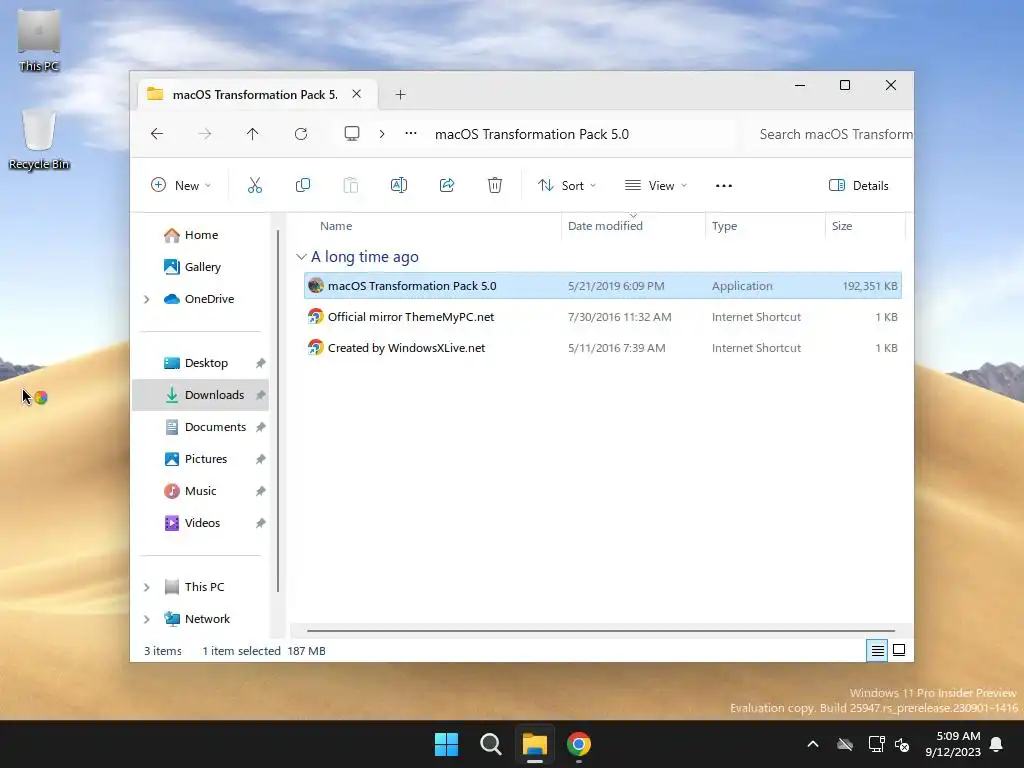Click the muted volume tray icon
The height and width of the screenshot is (768, 1024).
[903, 744]
